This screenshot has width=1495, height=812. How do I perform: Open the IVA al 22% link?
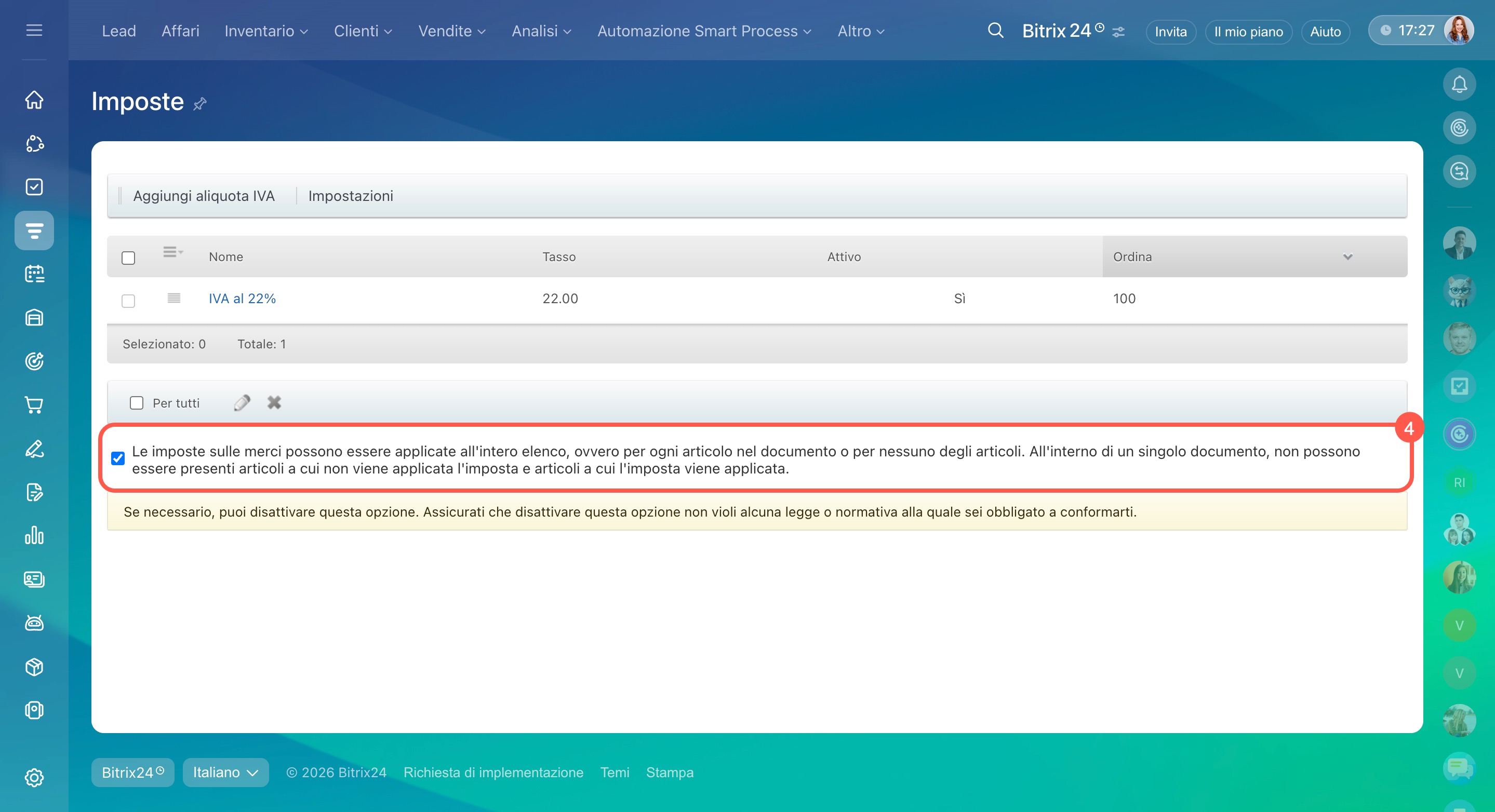[242, 299]
